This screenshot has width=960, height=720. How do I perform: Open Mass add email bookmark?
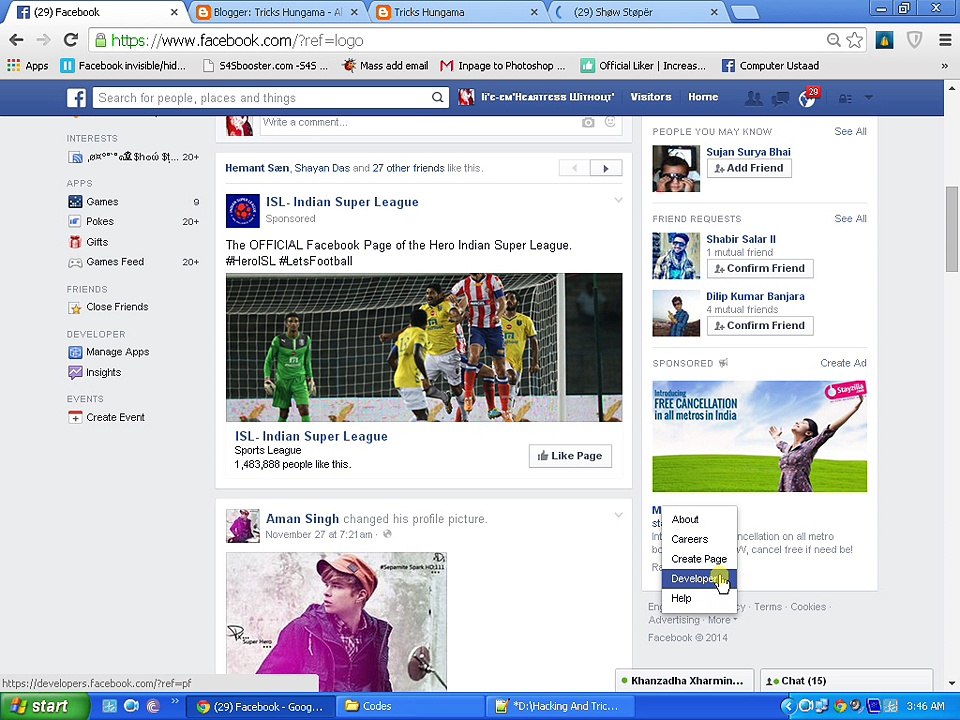(x=386, y=66)
